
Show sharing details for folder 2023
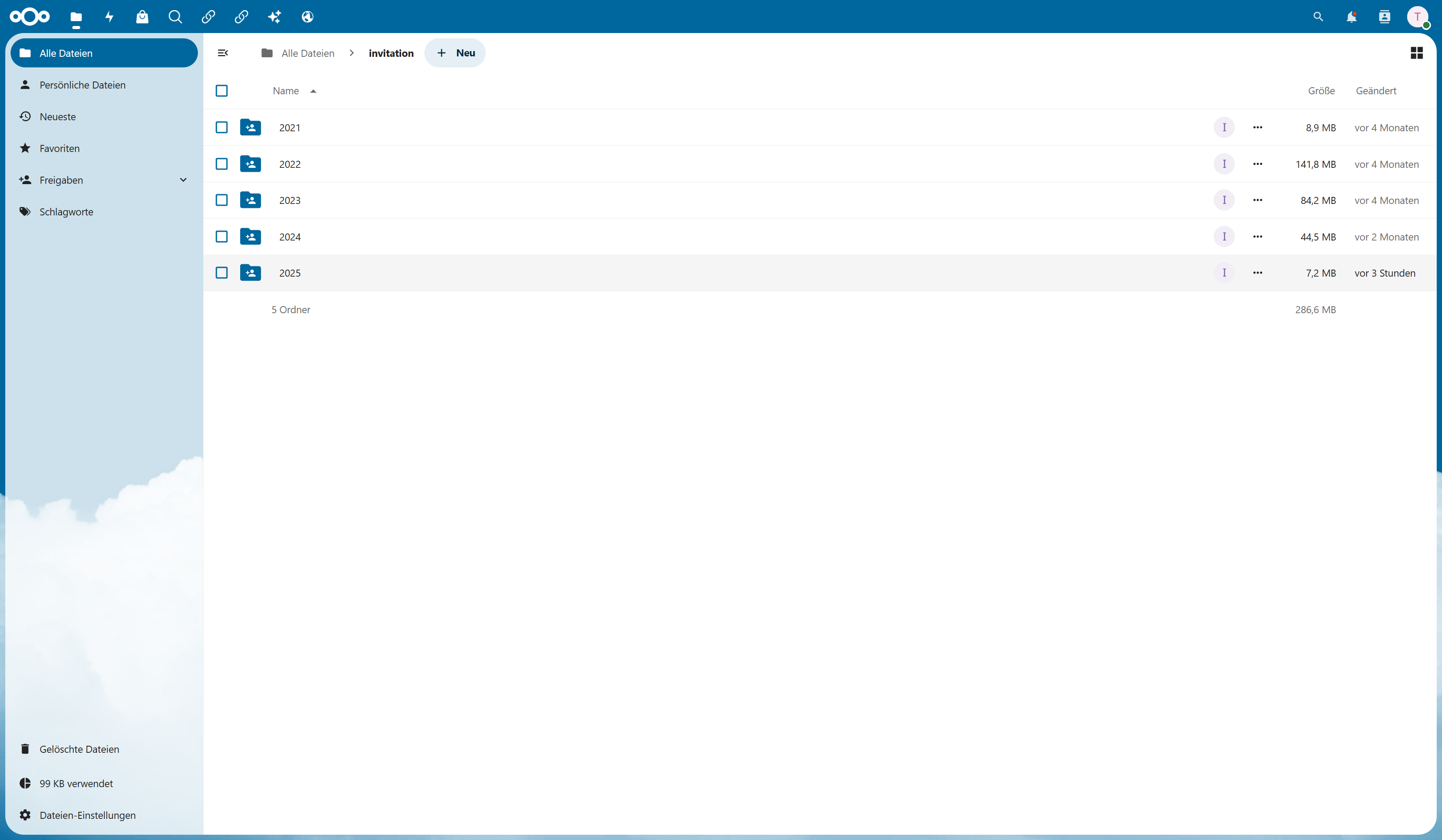tap(1224, 200)
